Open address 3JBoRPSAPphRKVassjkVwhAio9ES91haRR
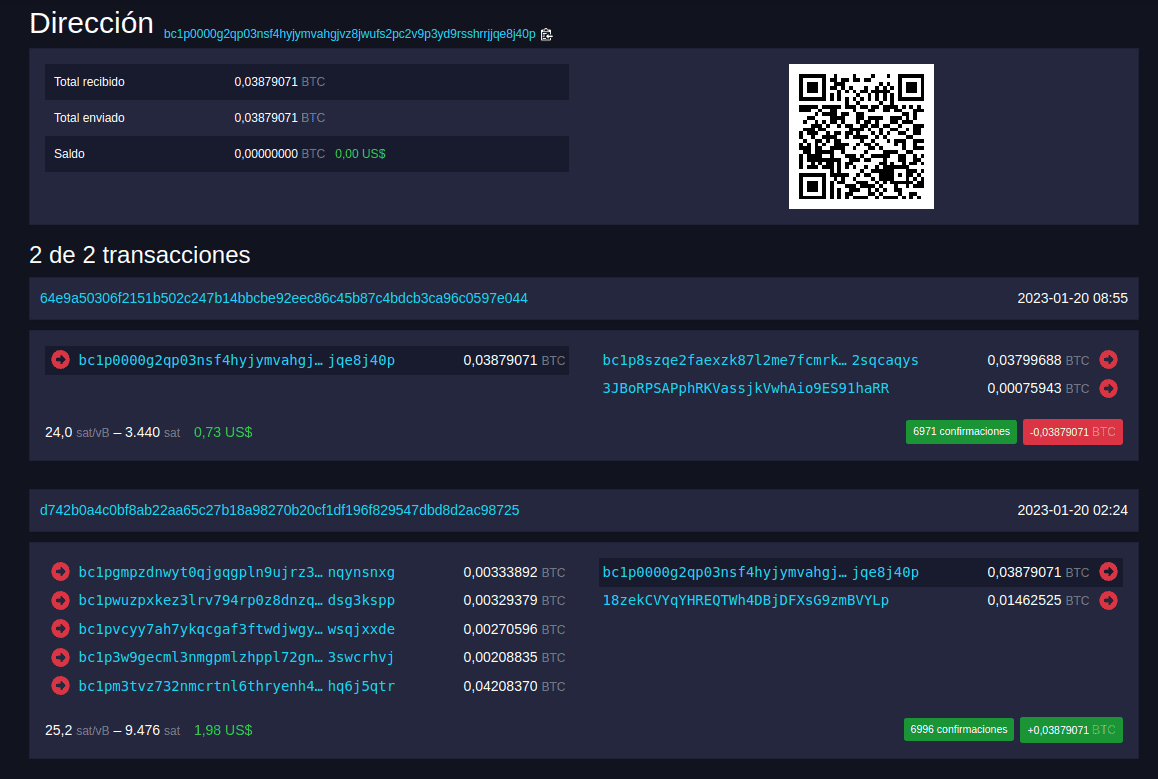Image resolution: width=1158 pixels, height=779 pixels. (745, 388)
